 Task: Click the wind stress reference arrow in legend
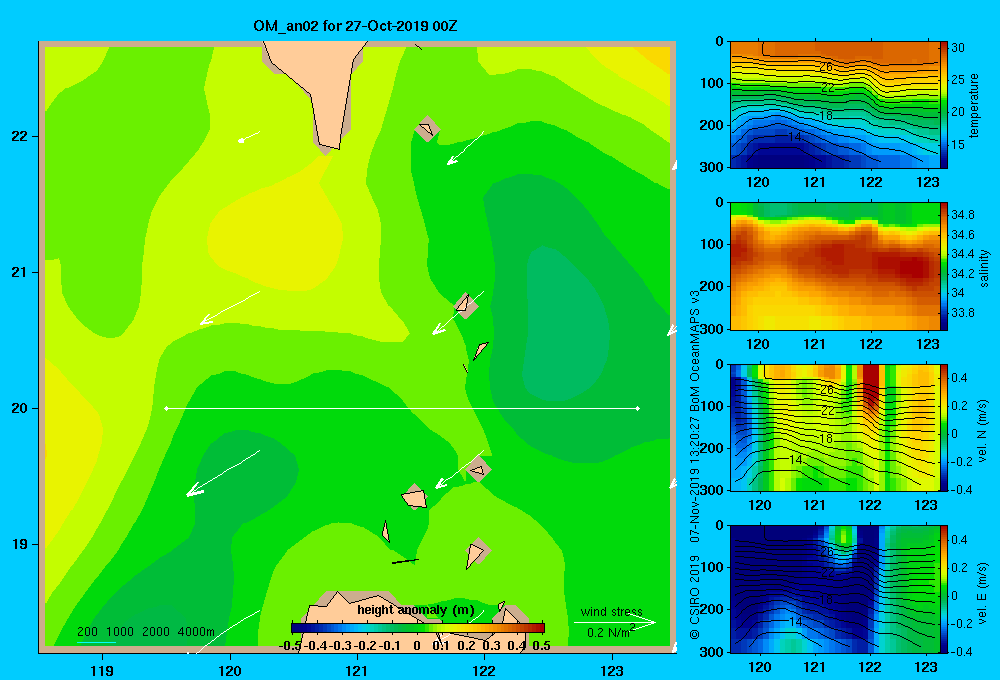tap(615, 622)
